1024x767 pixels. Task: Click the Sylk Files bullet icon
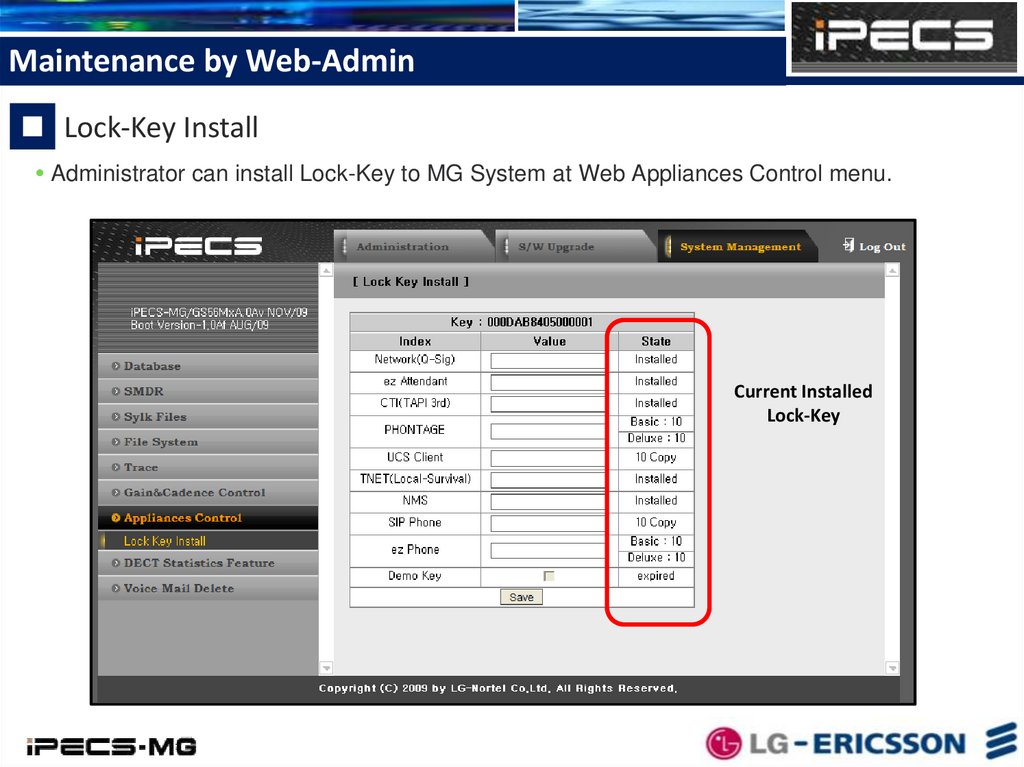(116, 417)
